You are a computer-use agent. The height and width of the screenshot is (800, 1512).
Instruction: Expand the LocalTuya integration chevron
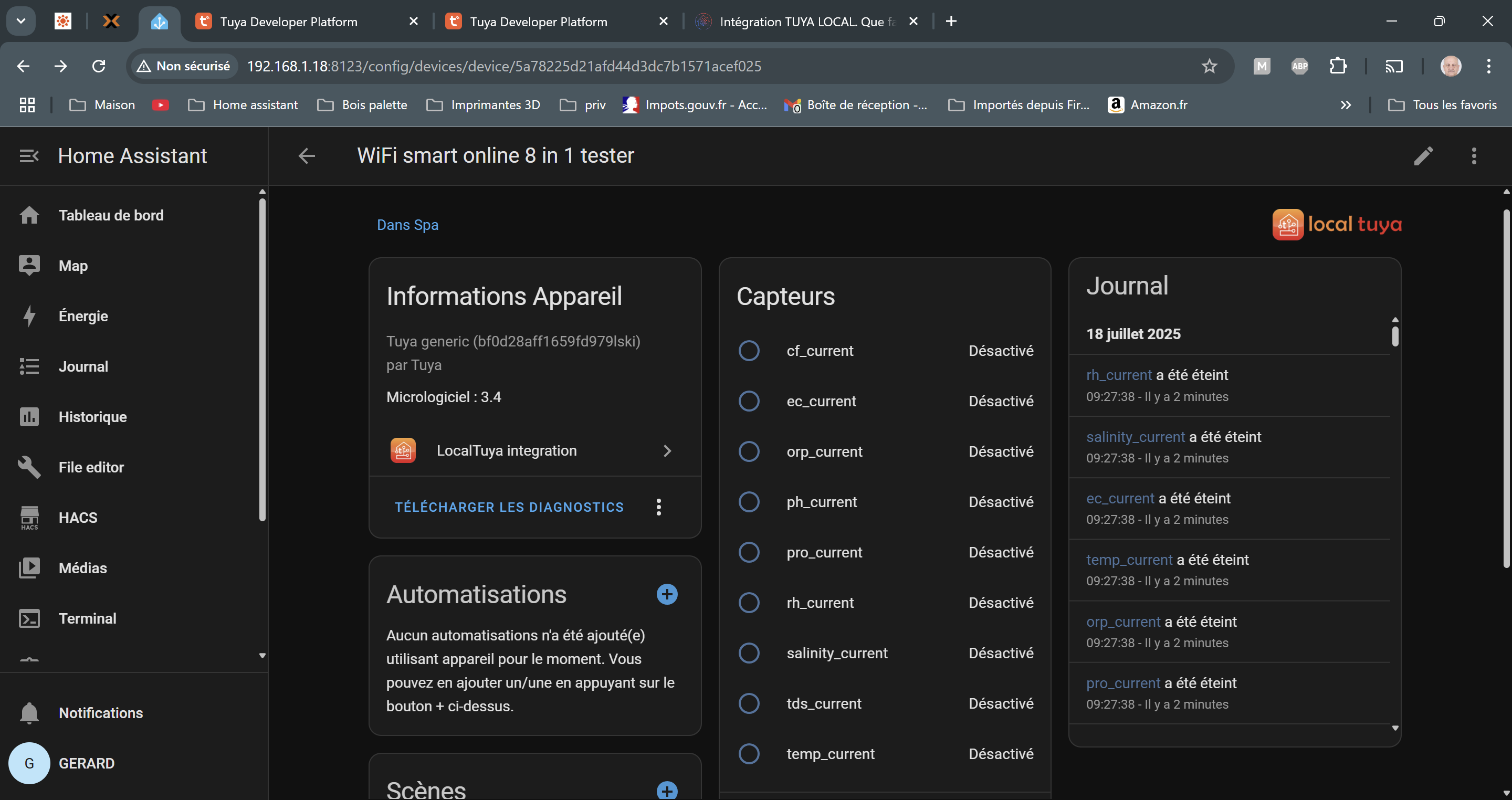[667, 451]
